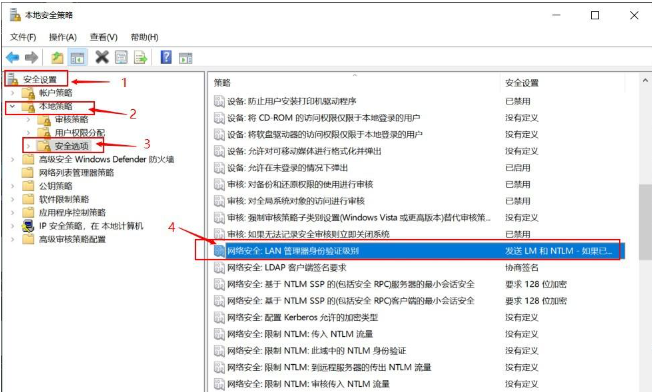Click the Up one level folder icon
The height and width of the screenshot is (392, 652).
pos(57,57)
